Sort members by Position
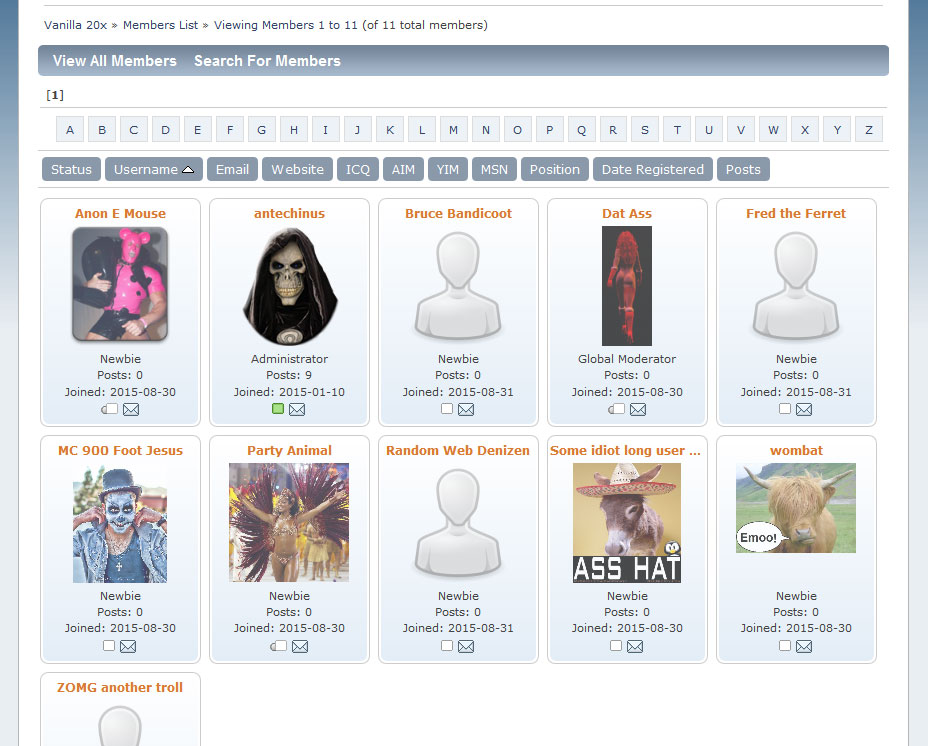 [x=555, y=169]
